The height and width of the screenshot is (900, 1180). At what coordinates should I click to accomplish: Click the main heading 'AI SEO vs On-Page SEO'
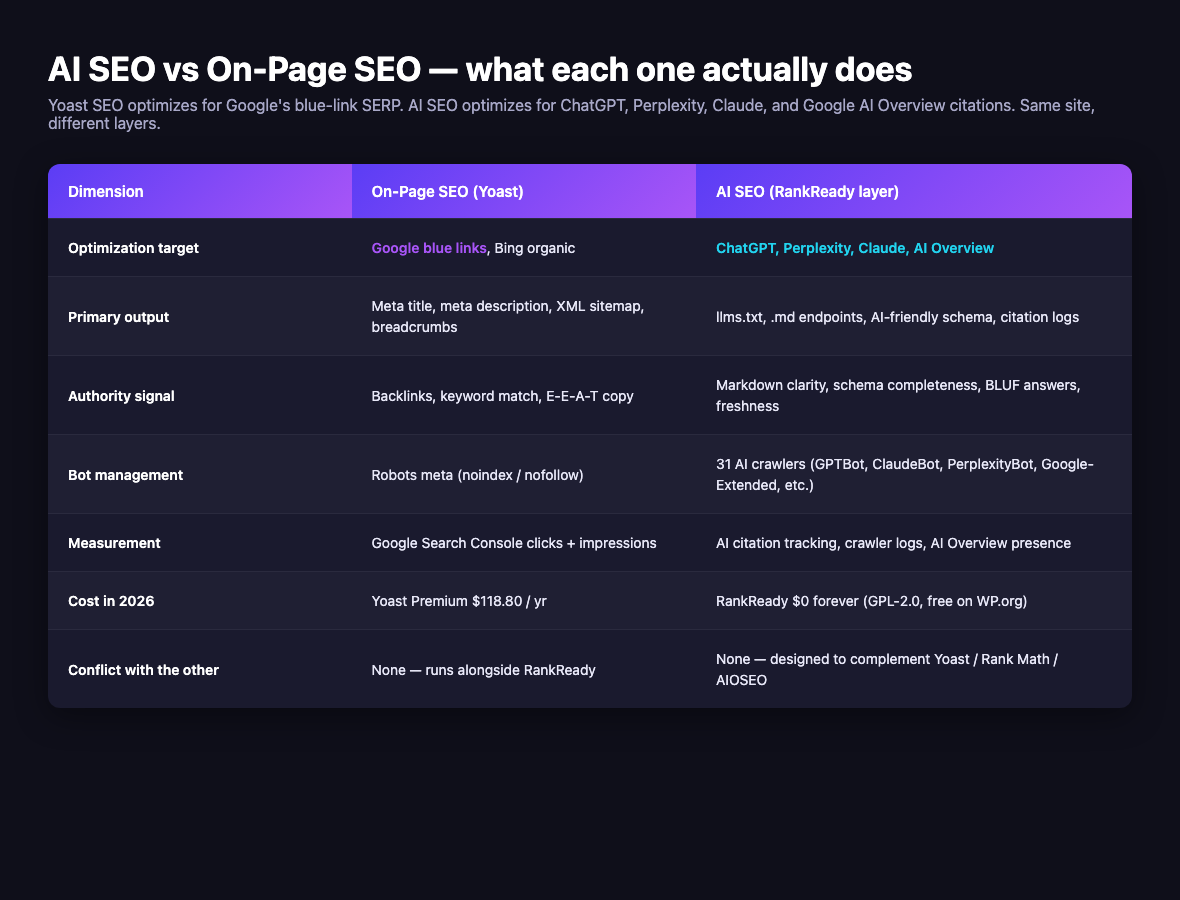[480, 69]
